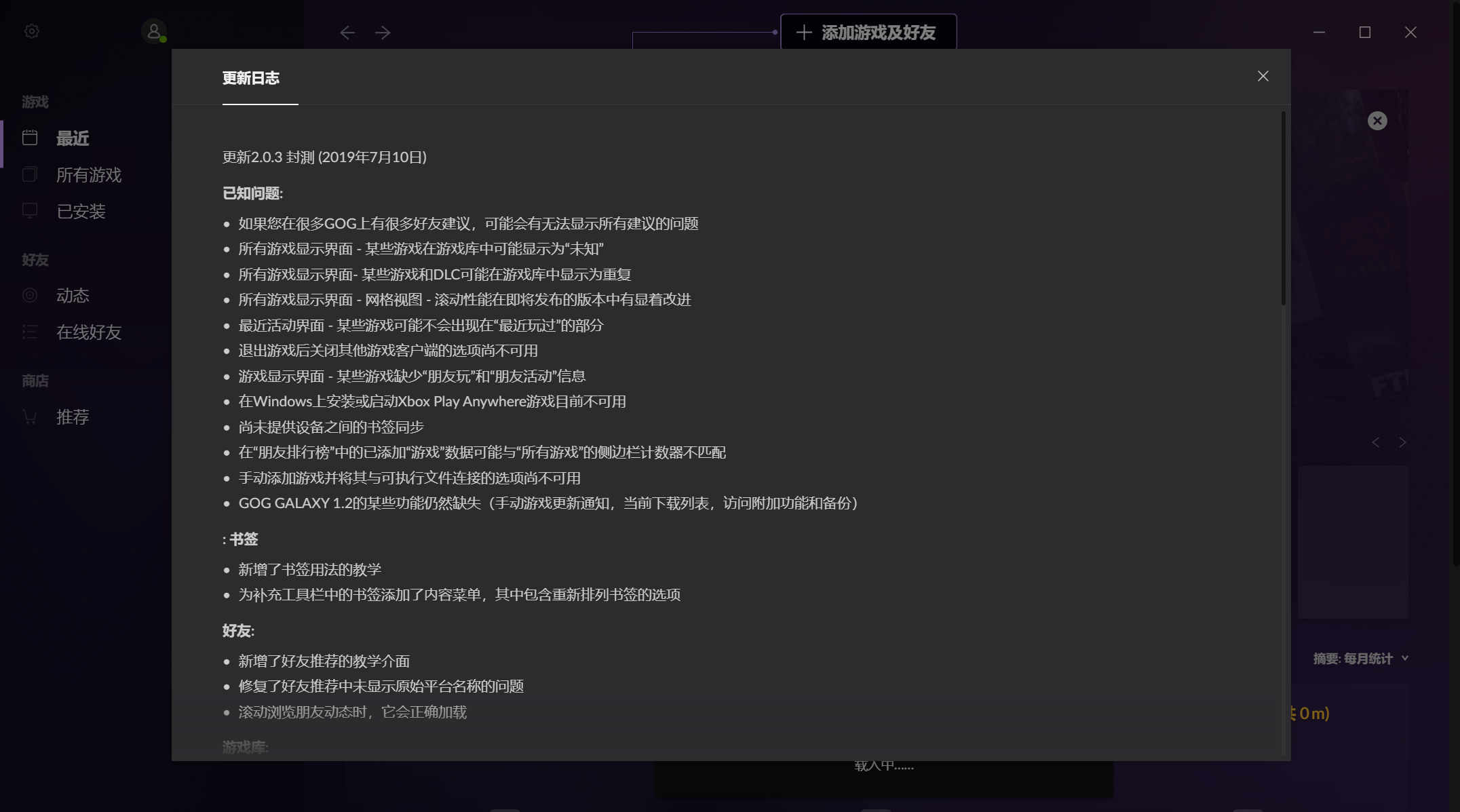Image resolution: width=1460 pixels, height=812 pixels.
Task: Click the list icon beside 在线好友
Action: click(30, 332)
